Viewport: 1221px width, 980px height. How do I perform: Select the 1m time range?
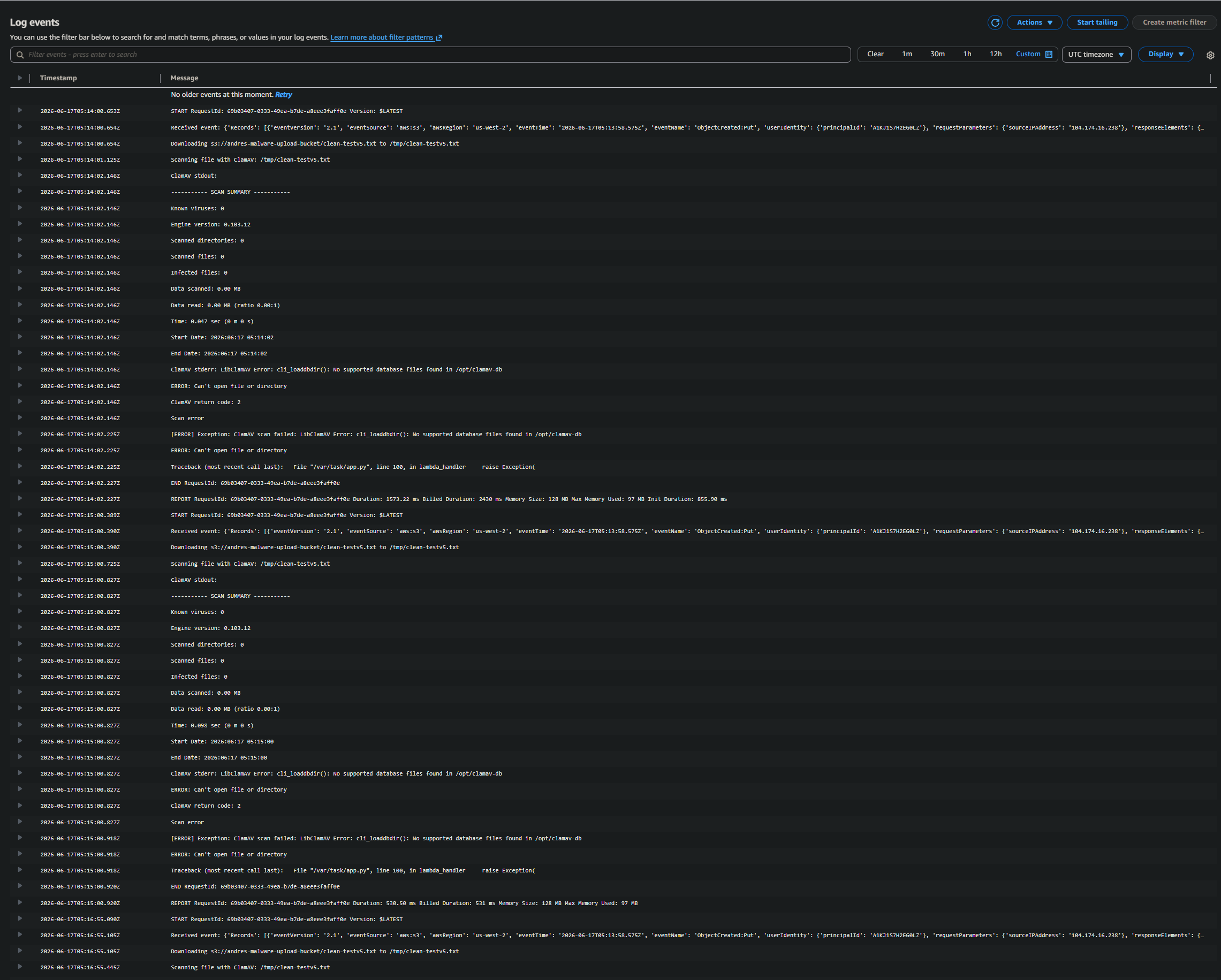pos(907,55)
